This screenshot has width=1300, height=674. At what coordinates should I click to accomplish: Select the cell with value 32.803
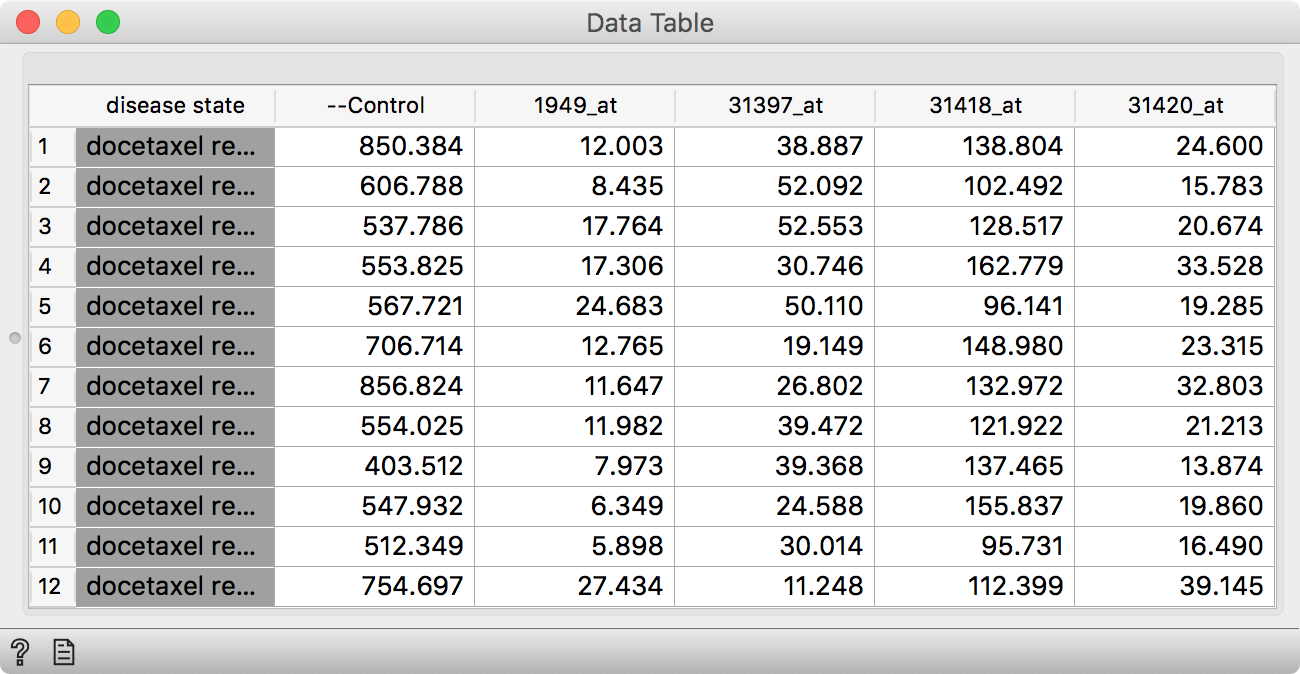[1175, 386]
